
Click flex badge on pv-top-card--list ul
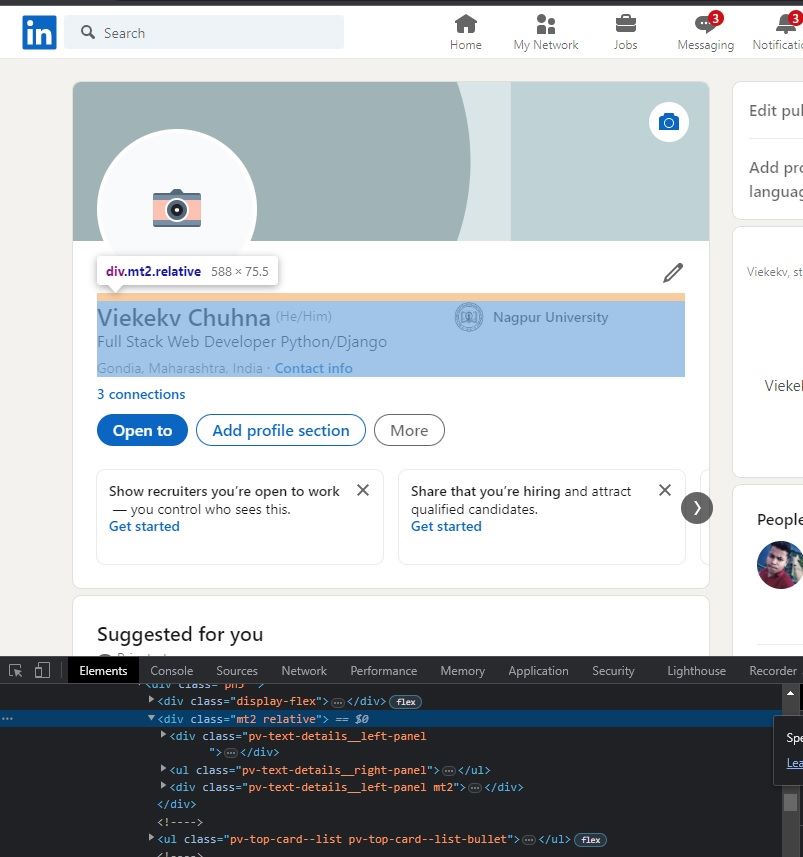(x=590, y=840)
